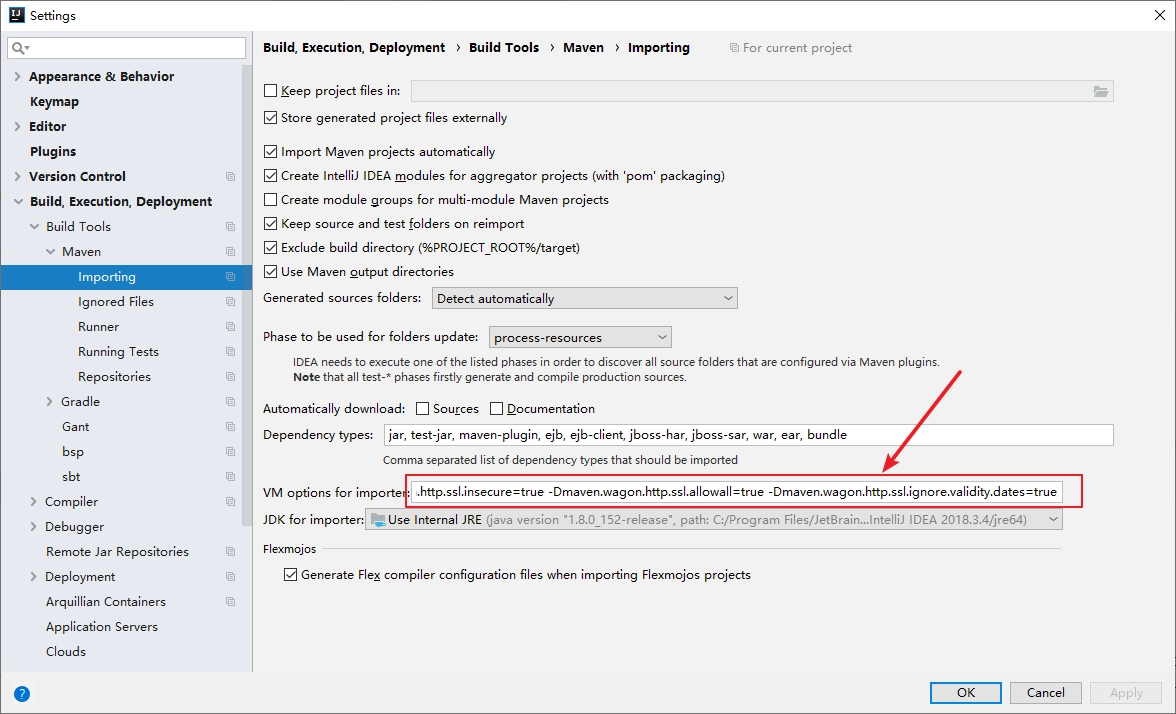Select Clouds in settings tree

[65, 652]
